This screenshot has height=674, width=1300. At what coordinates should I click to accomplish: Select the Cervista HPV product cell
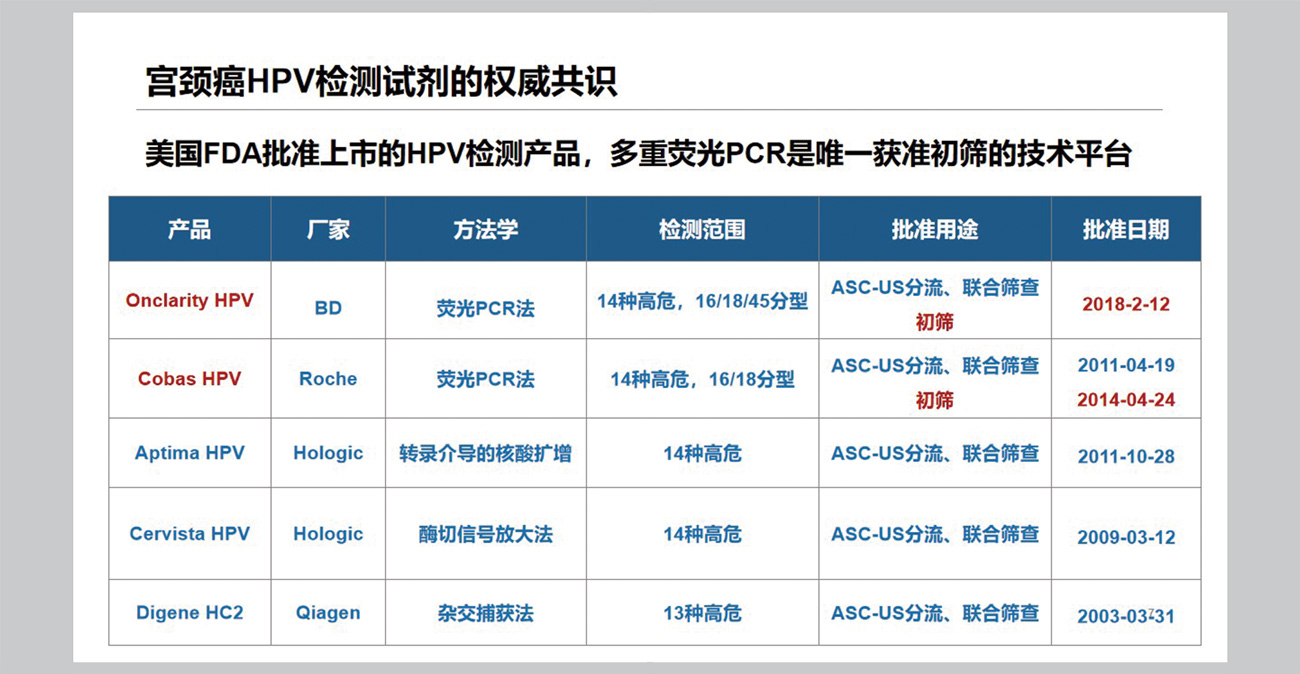tap(189, 534)
